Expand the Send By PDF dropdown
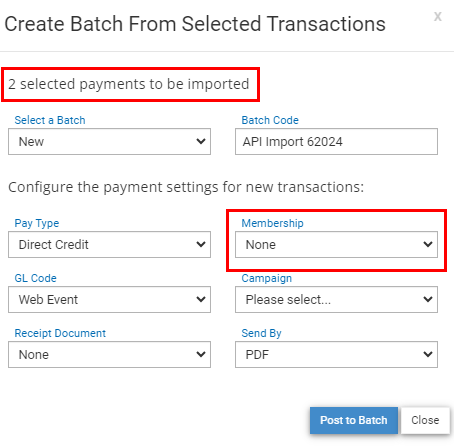This screenshot has height=446, width=454. 336,355
